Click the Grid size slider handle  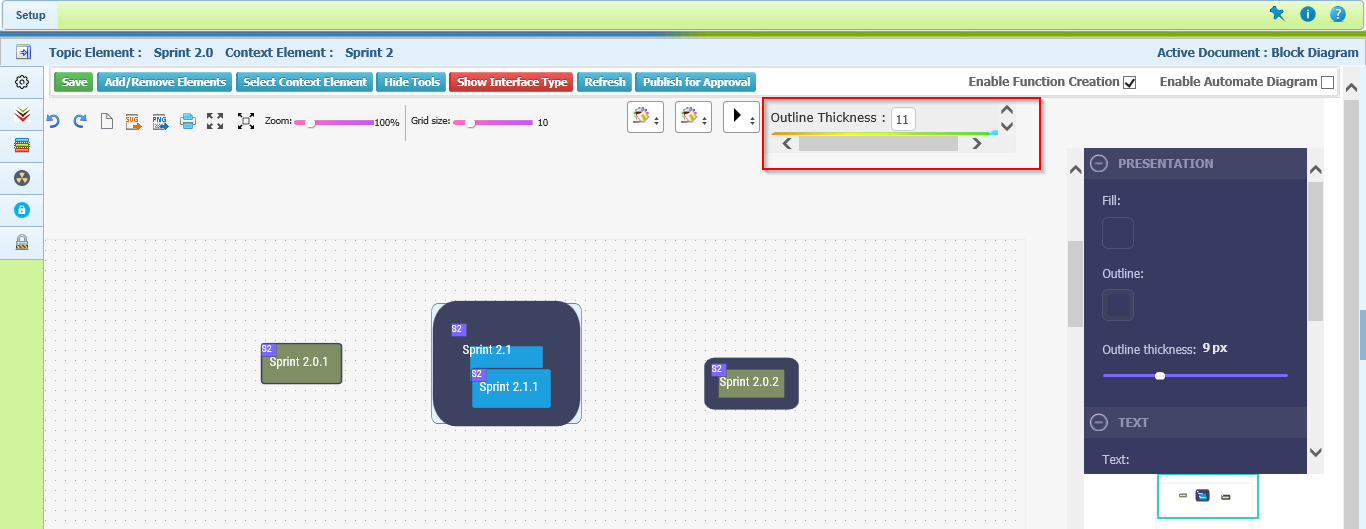pos(470,122)
